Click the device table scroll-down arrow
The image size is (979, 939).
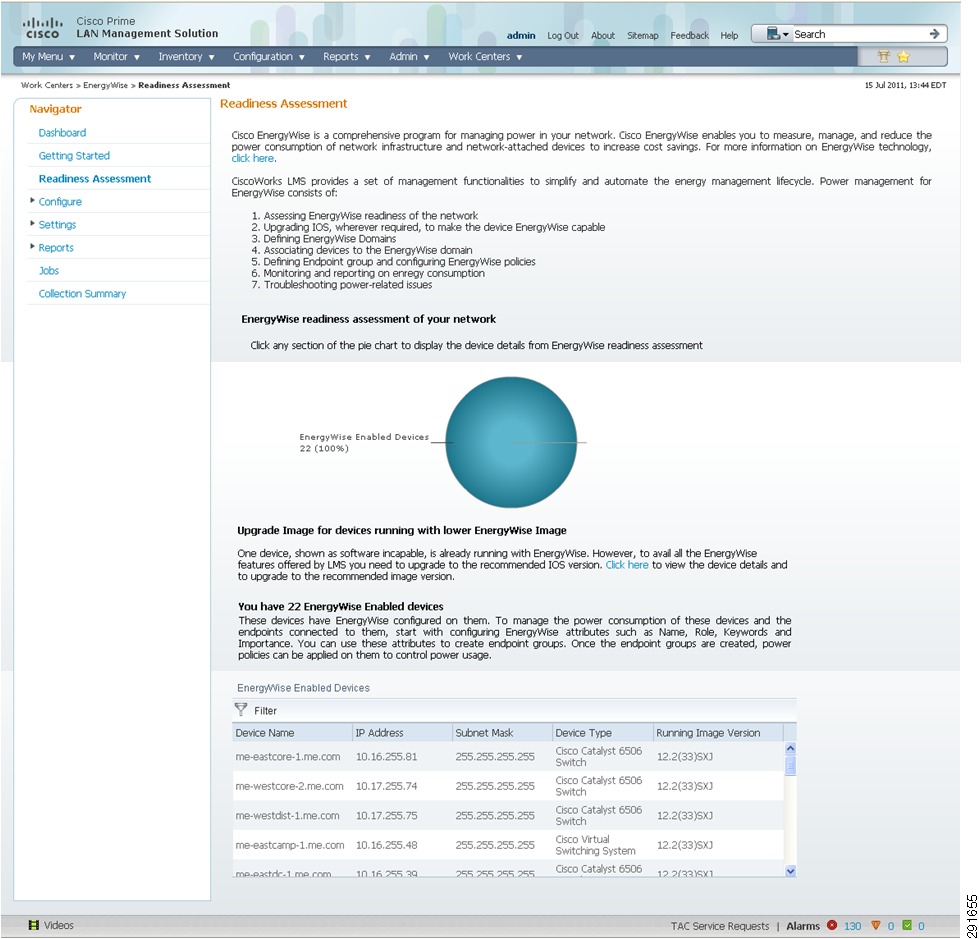point(790,871)
